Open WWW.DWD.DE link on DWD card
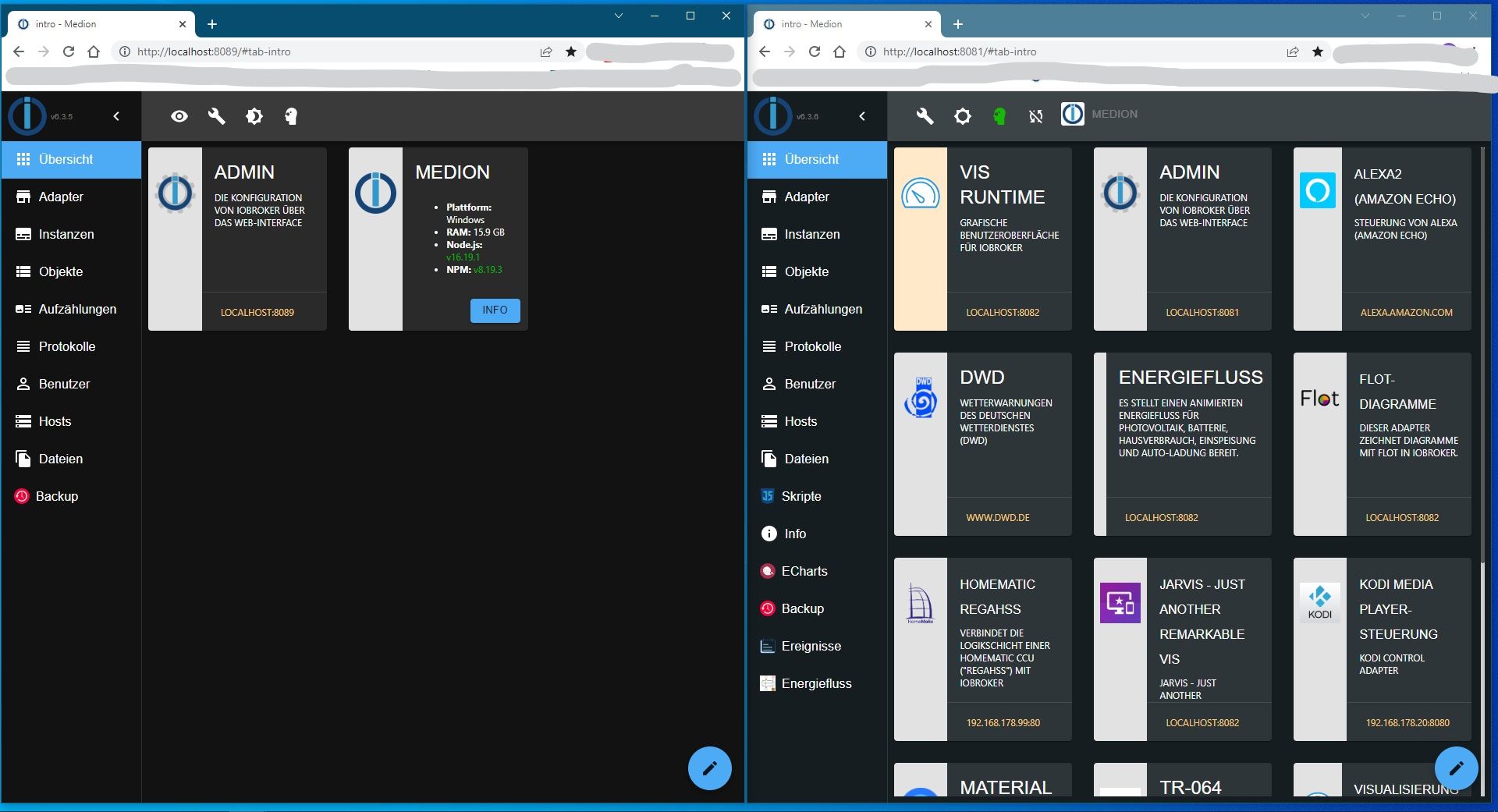Image resolution: width=1498 pixels, height=812 pixels. point(998,517)
